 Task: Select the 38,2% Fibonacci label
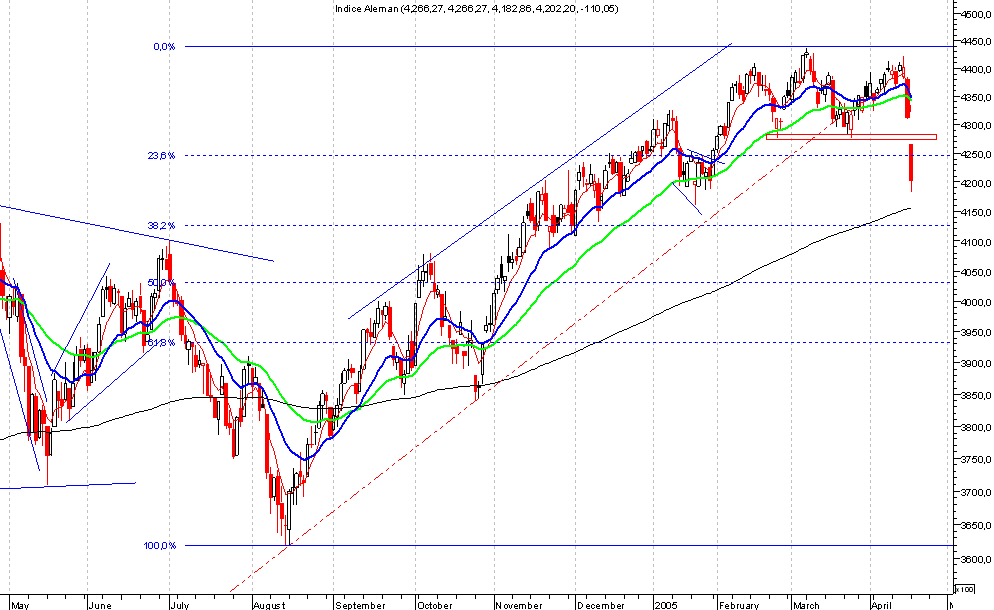162,225
